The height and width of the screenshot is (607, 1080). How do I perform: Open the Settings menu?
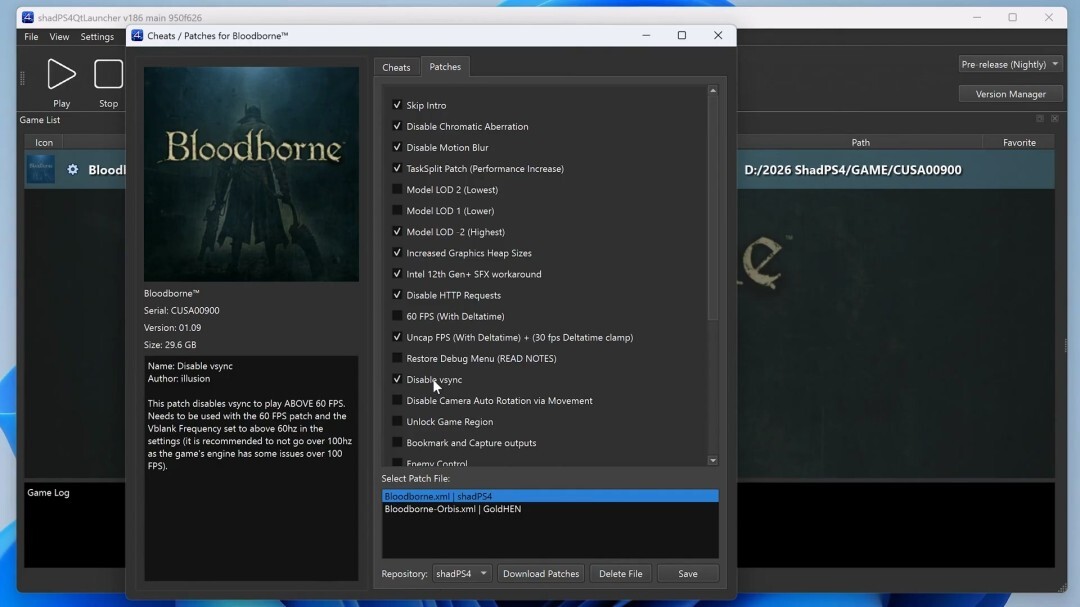[97, 37]
